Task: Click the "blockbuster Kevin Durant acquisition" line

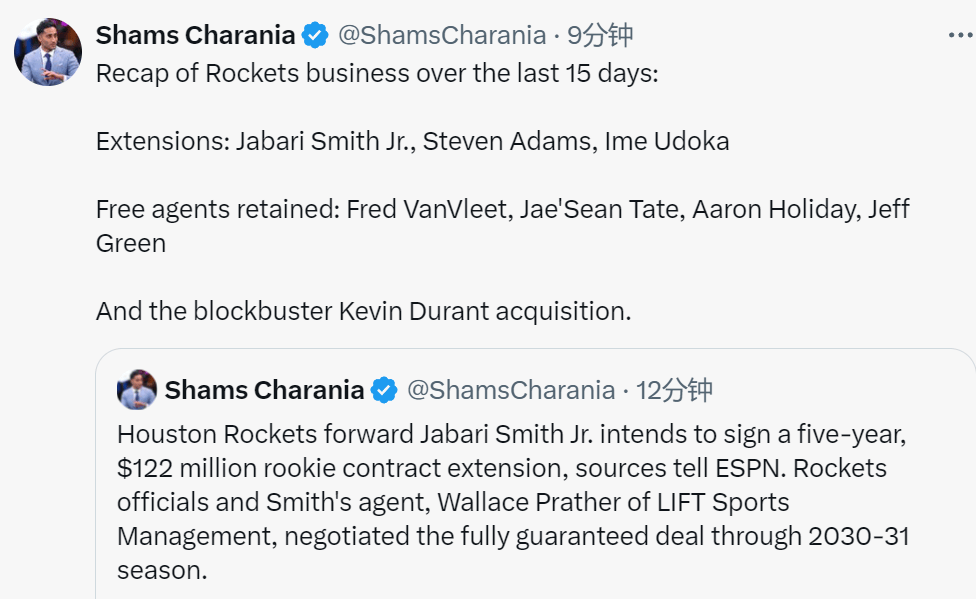Action: click(x=364, y=311)
